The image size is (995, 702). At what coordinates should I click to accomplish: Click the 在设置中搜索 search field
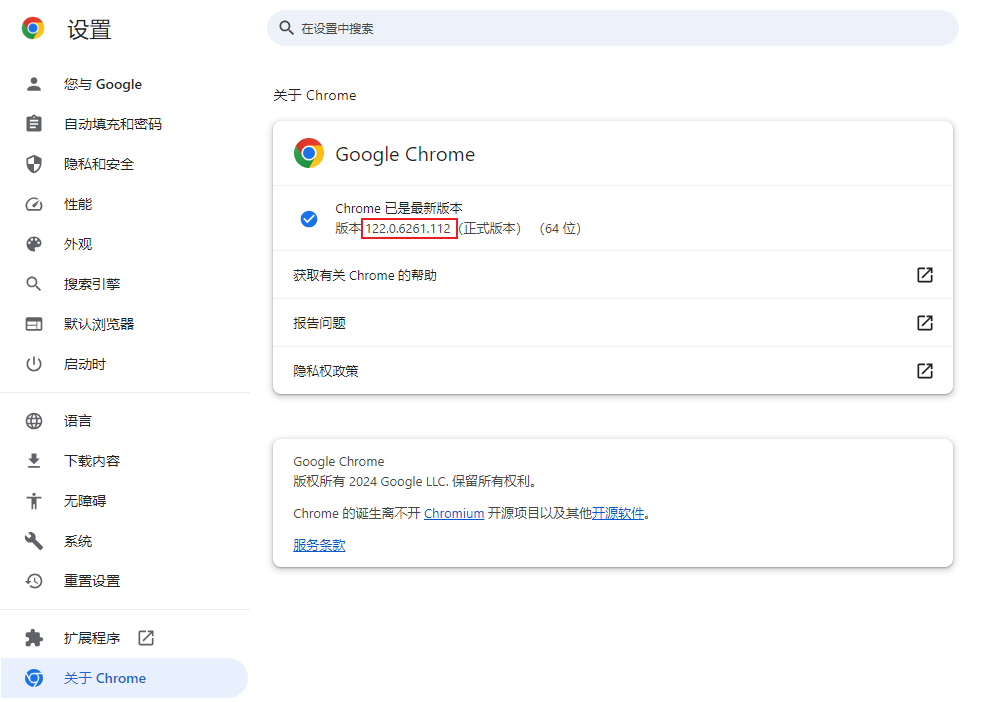612,28
